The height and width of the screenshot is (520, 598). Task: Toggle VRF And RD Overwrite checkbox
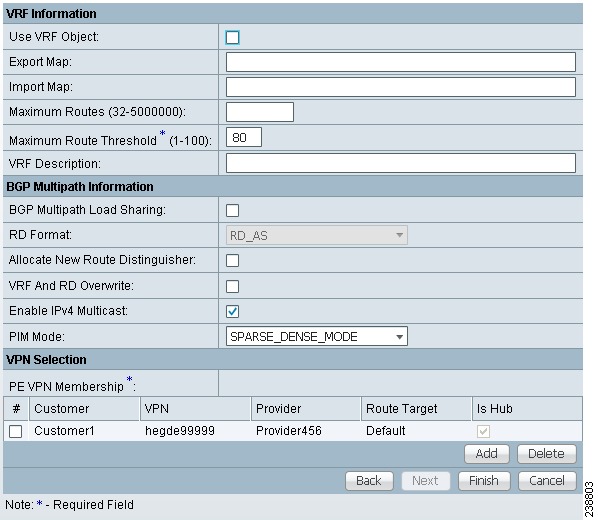tap(232, 286)
